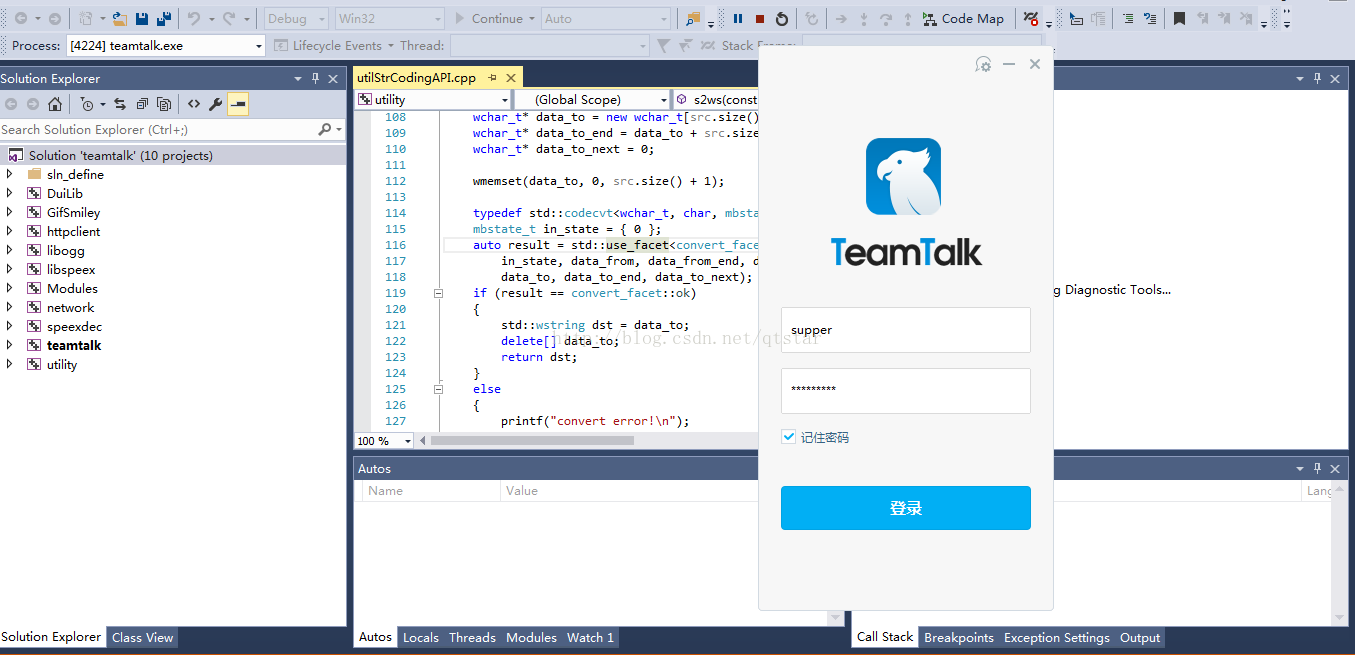The image size is (1355, 655).
Task: Switch to the Class View tab
Action: tap(142, 637)
